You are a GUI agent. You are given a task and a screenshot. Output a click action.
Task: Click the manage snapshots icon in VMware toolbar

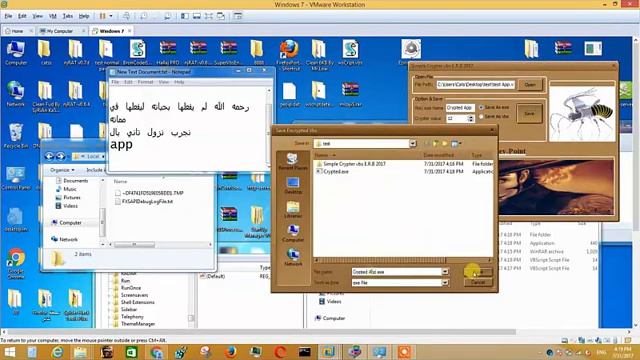[167, 16]
